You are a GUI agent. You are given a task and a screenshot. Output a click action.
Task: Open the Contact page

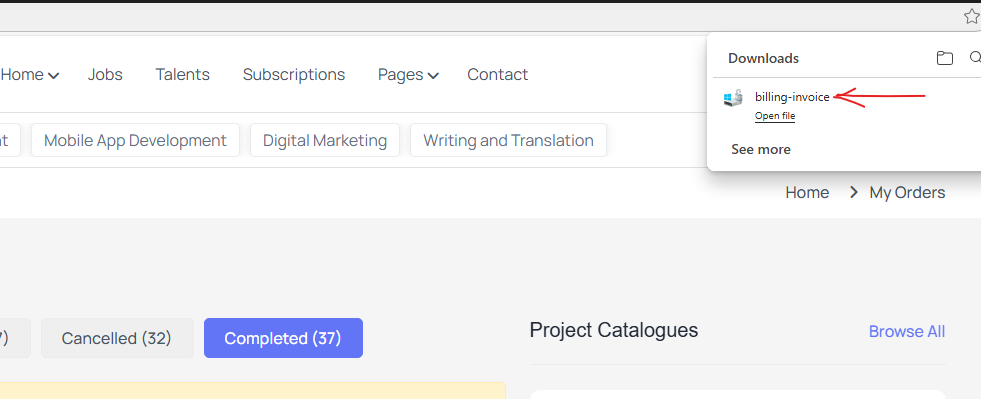pos(497,74)
